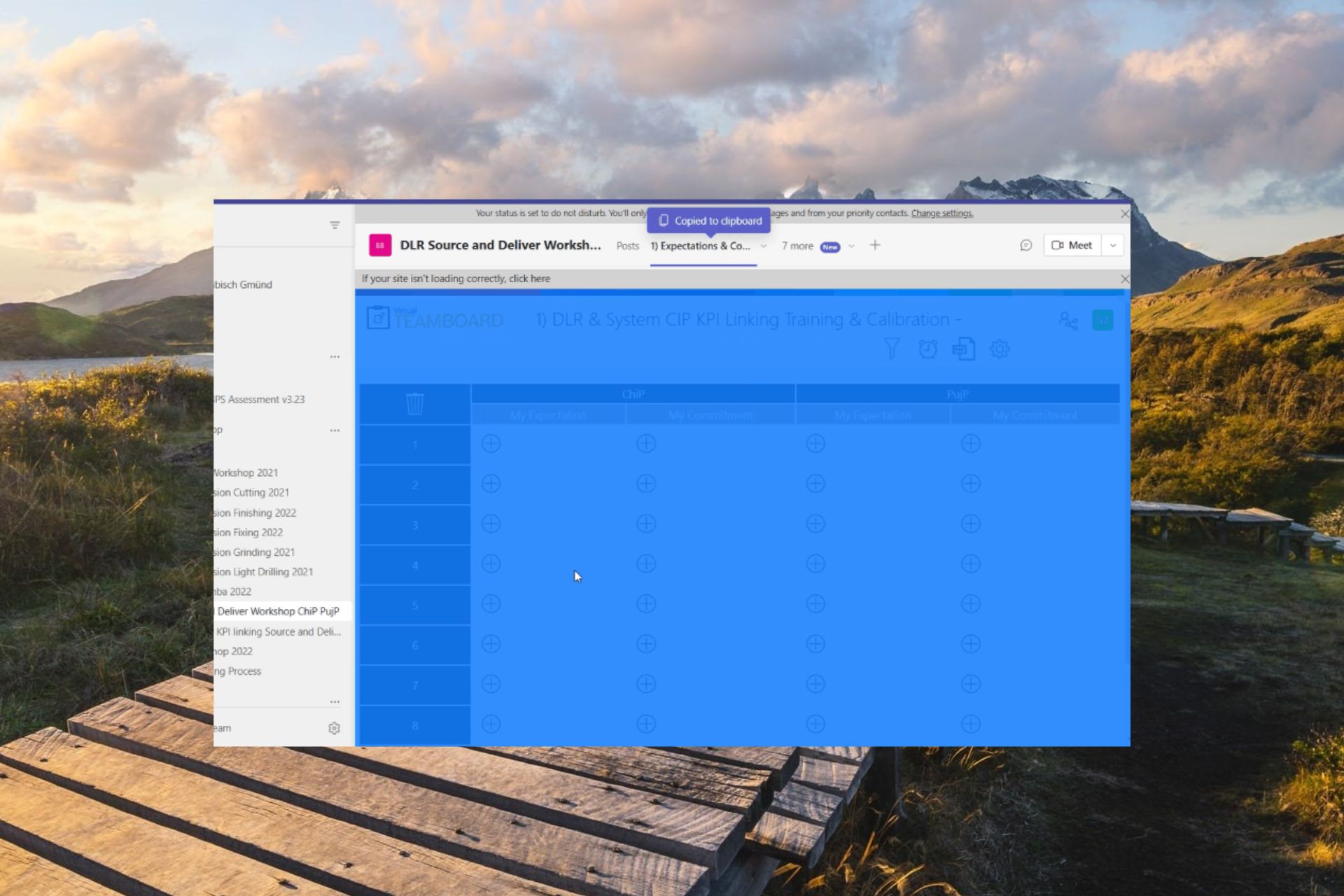Select the 1) Expectations & Co... tab
This screenshot has width=1344, height=896.
pyautogui.click(x=700, y=246)
